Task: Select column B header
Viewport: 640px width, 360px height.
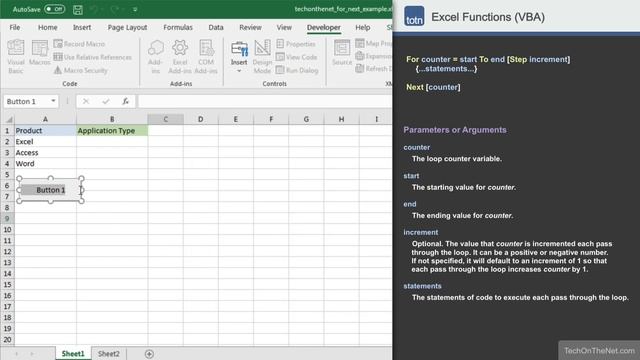Action: 112,119
